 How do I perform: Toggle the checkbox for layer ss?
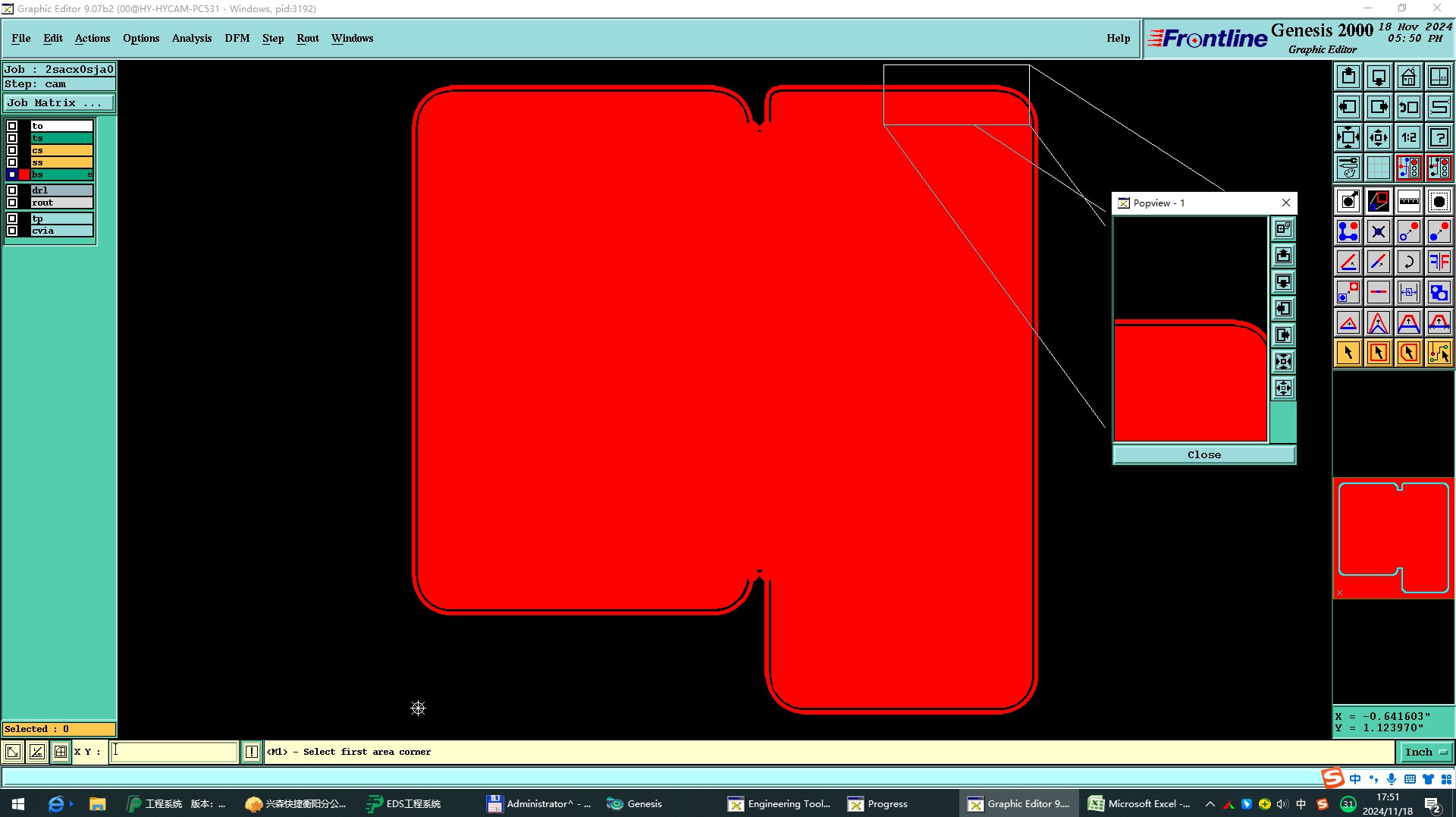[12, 162]
